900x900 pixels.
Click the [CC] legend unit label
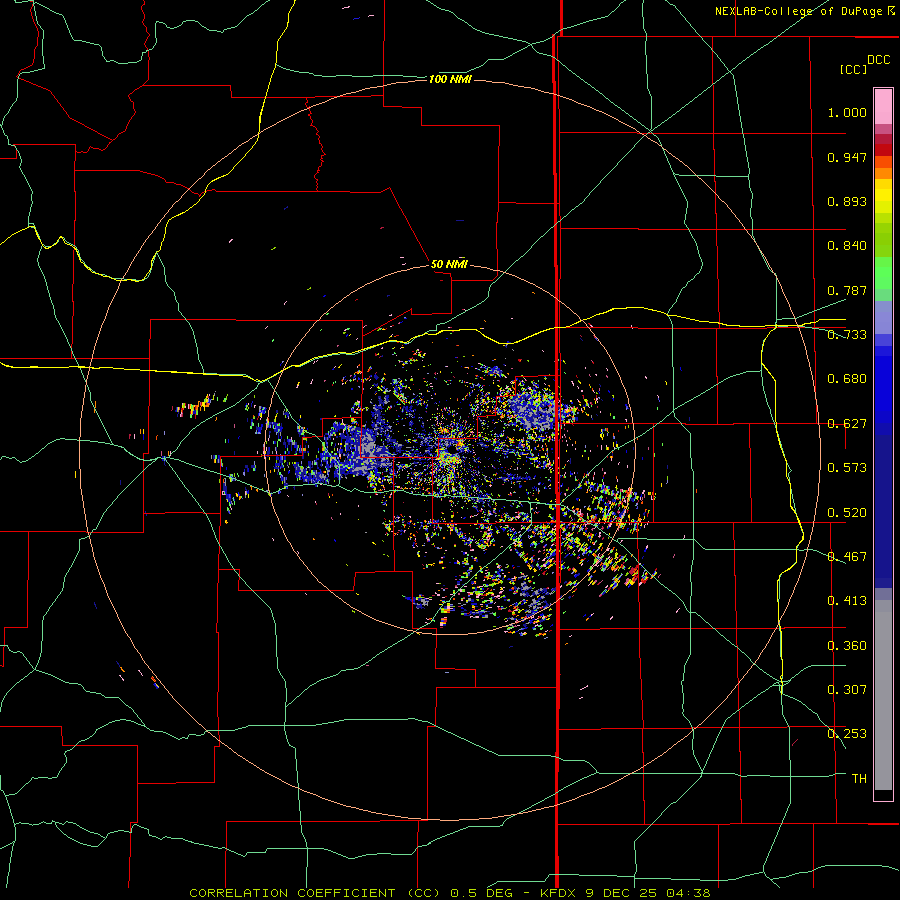pyautogui.click(x=853, y=69)
